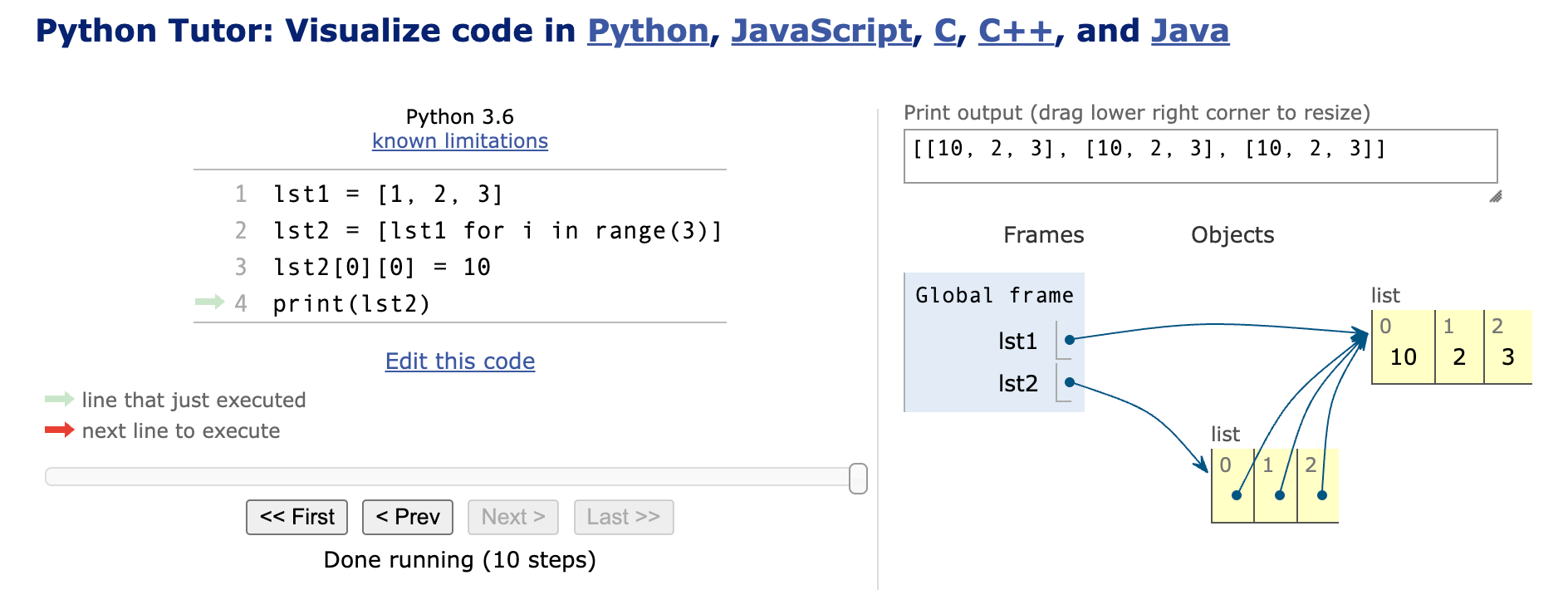
Task: Click code line 3 lst2[0][0] = 10
Action: (382, 268)
